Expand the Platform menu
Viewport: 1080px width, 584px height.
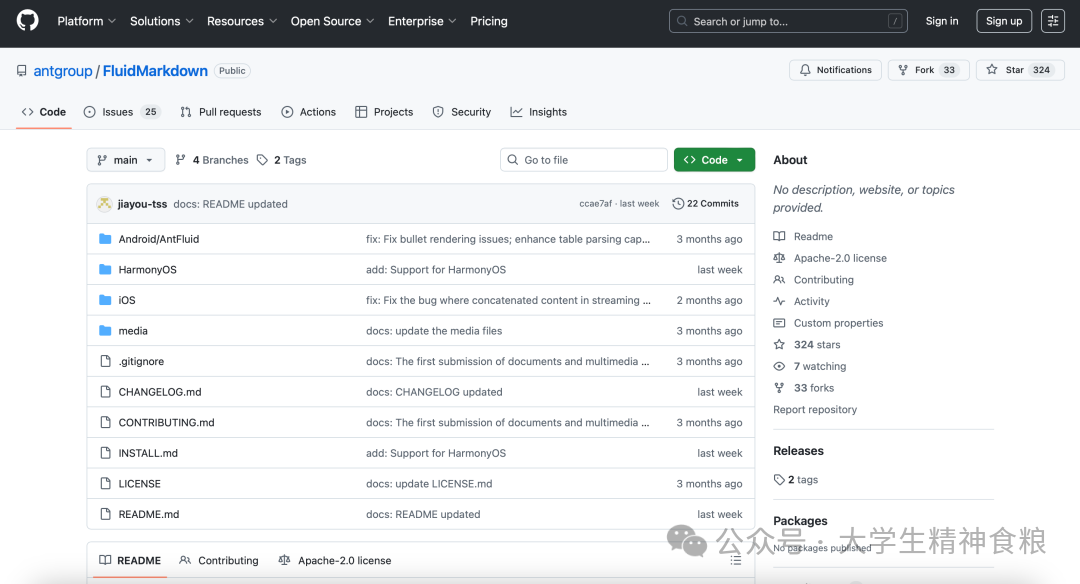point(87,21)
